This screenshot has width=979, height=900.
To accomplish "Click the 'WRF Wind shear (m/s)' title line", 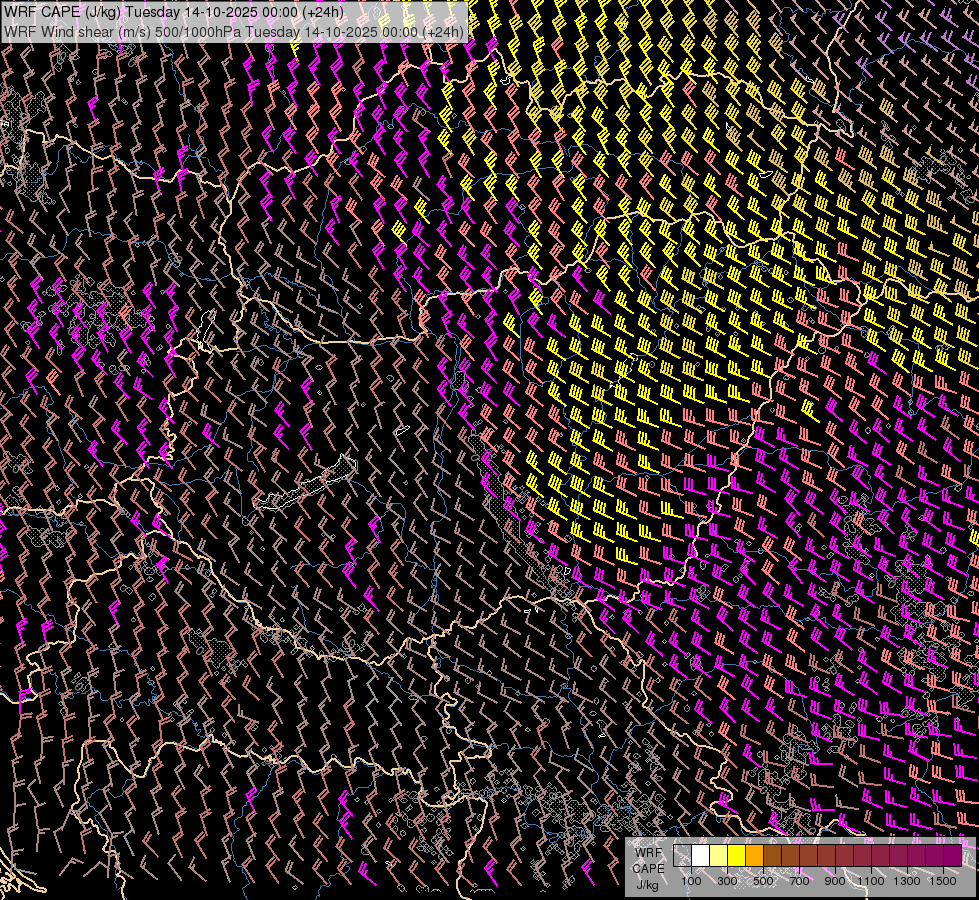I will coord(234,32).
